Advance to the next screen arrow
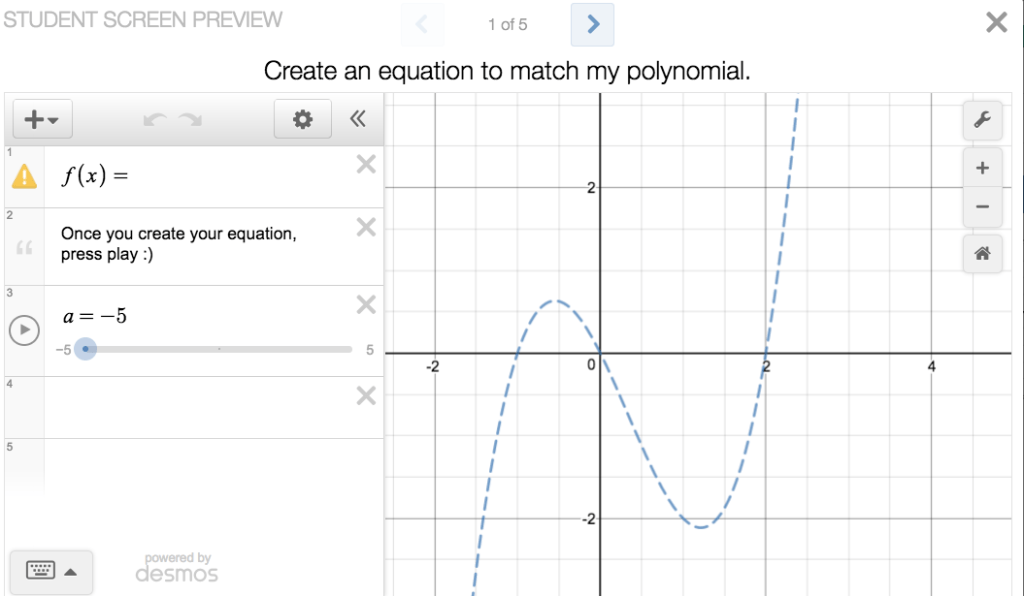This screenshot has height=596, width=1024. 592,24
